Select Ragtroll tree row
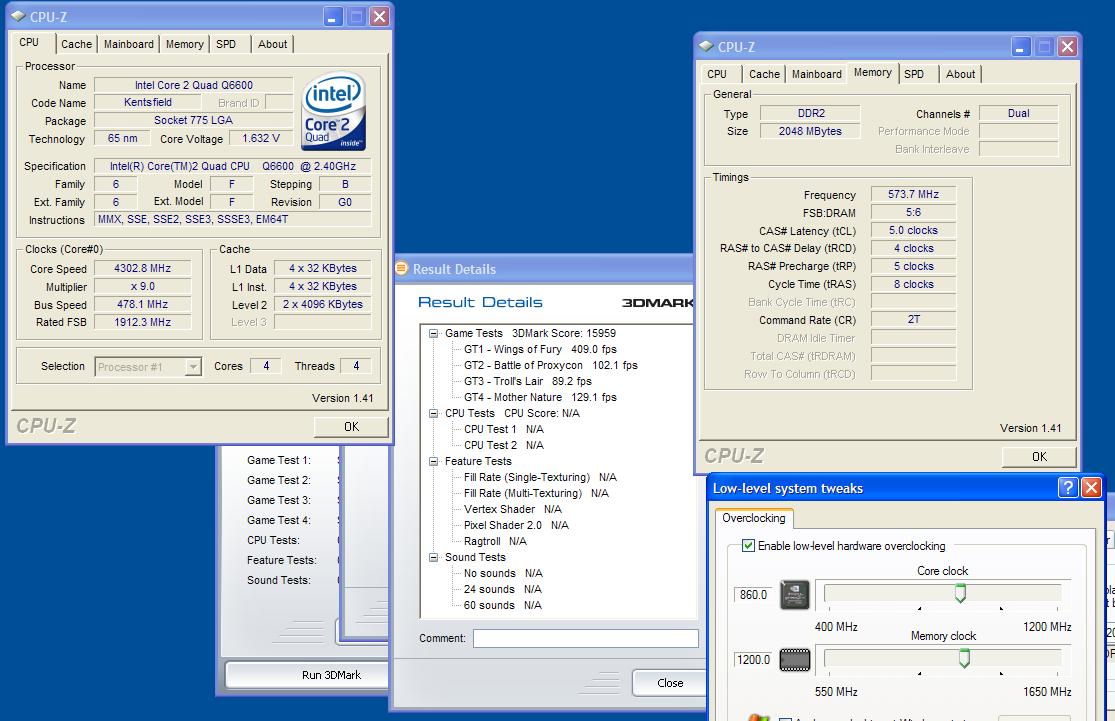This screenshot has width=1115, height=721. (495, 541)
